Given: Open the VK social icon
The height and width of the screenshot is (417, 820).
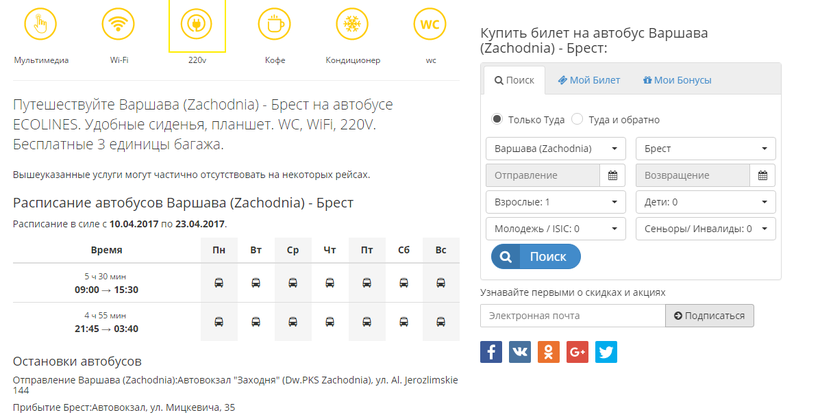Looking at the screenshot, I should [520, 352].
